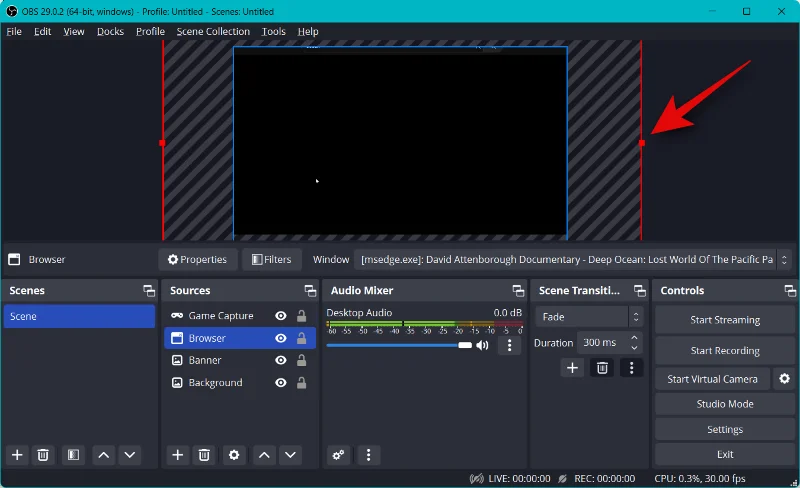Add a scene transition with plus
Viewport: 800px width, 488px height.
tap(572, 368)
